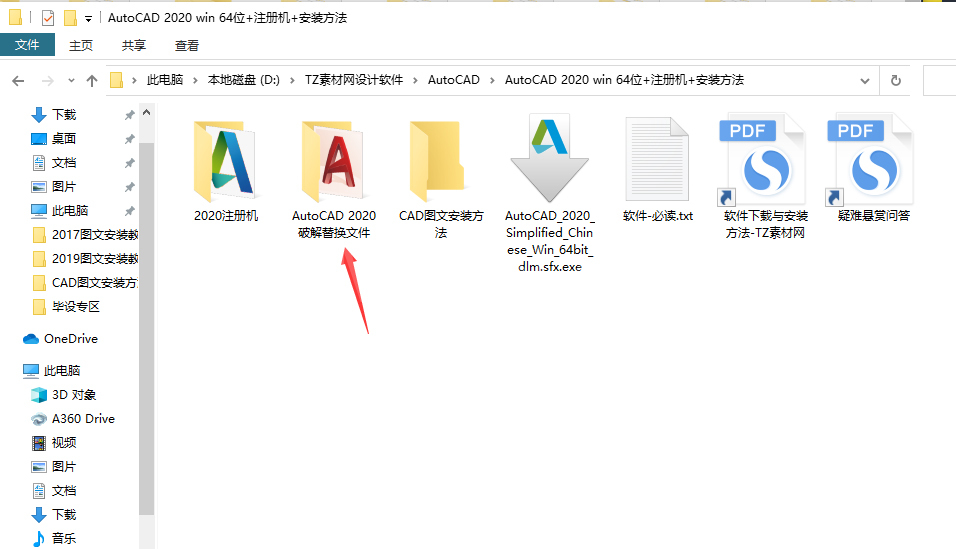Click the pinned 文档 quick access item
Viewport: 956px width, 549px height.
(64, 163)
